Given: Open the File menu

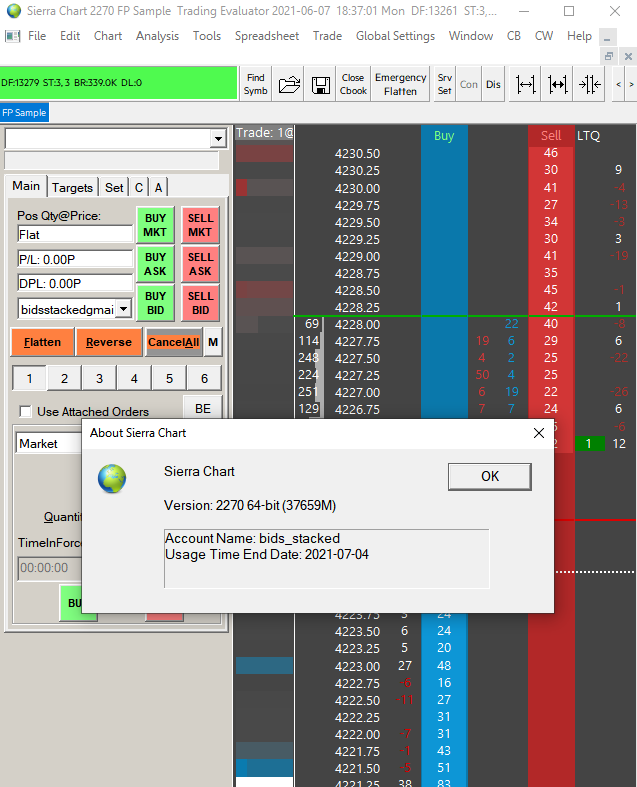Looking at the screenshot, I should pos(37,36).
